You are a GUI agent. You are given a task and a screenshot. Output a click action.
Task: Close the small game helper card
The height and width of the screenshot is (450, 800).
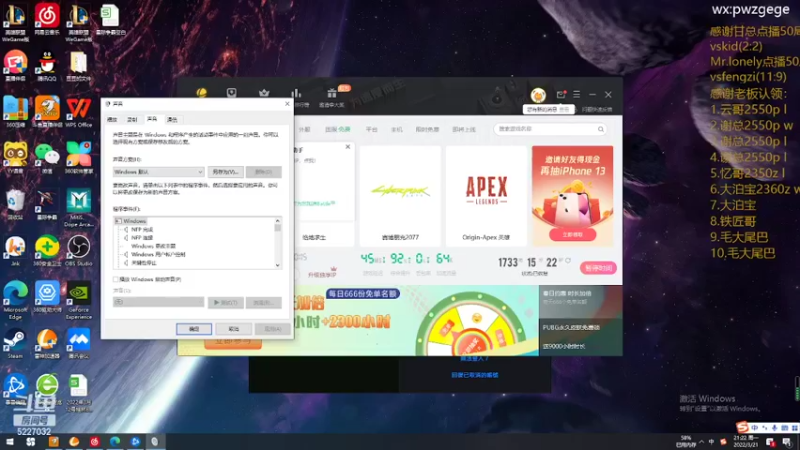(x=348, y=147)
